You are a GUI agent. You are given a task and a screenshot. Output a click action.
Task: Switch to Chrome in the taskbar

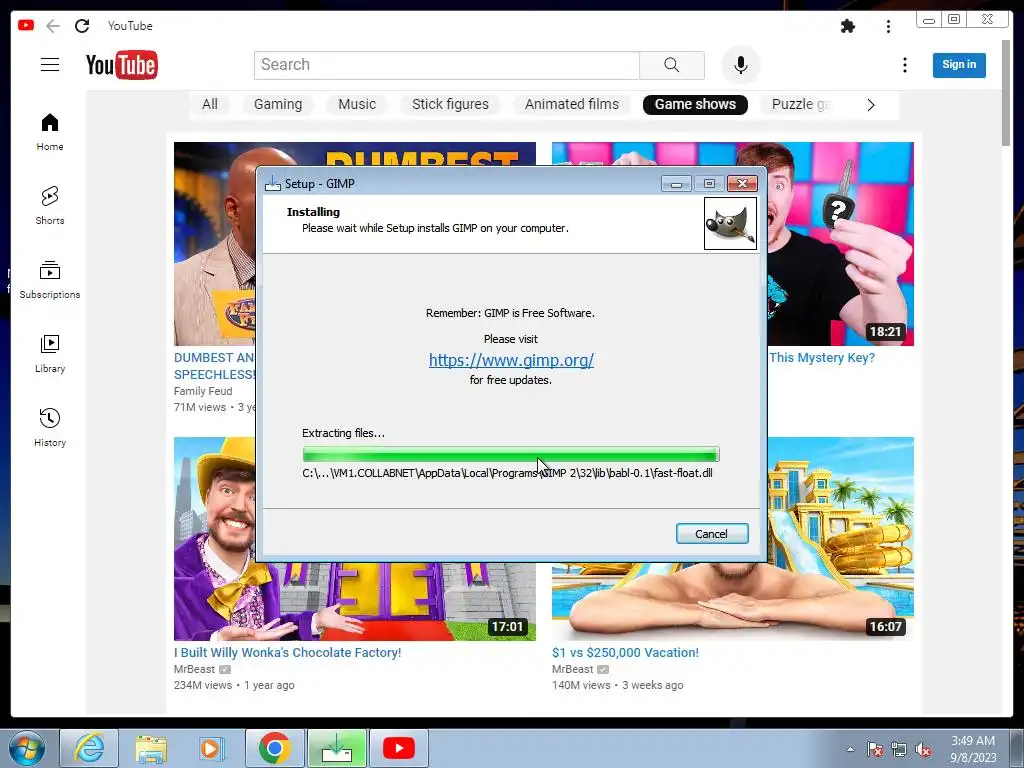(274, 748)
